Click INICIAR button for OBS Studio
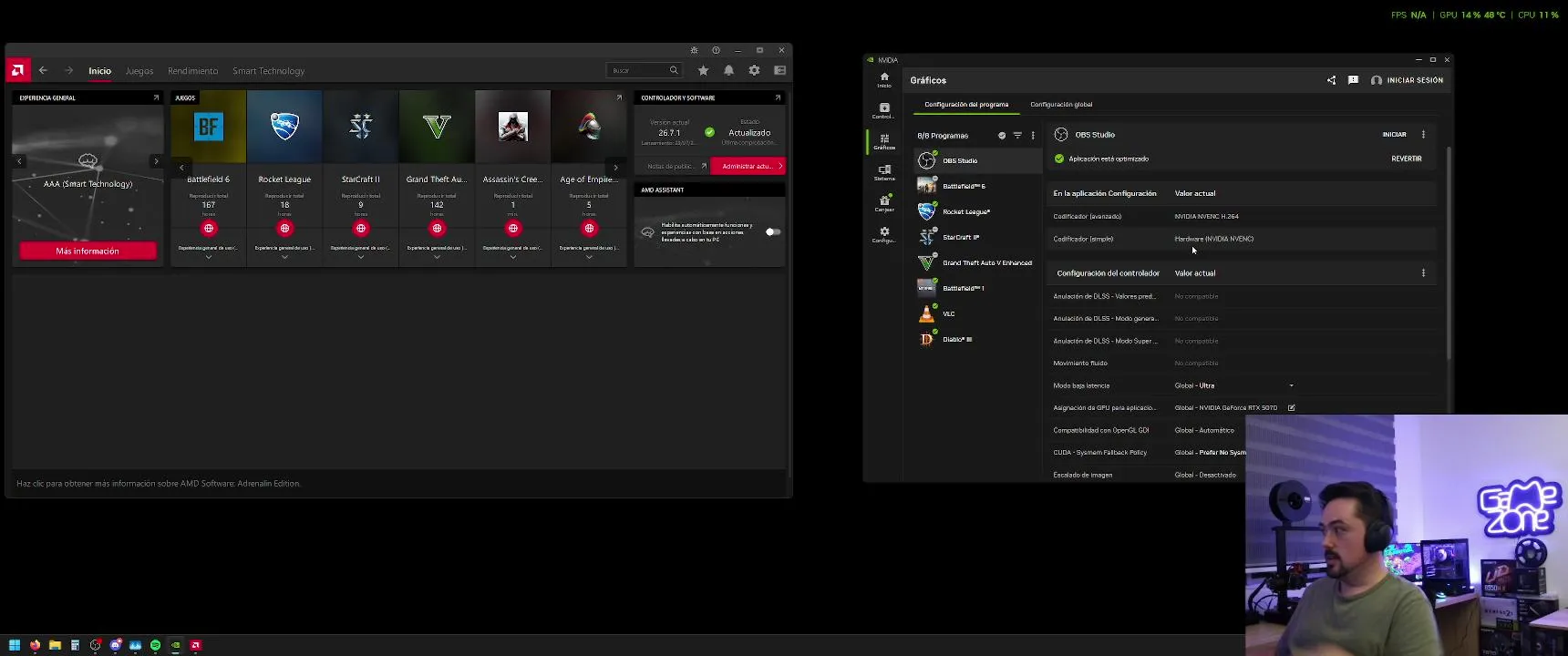 click(1394, 134)
